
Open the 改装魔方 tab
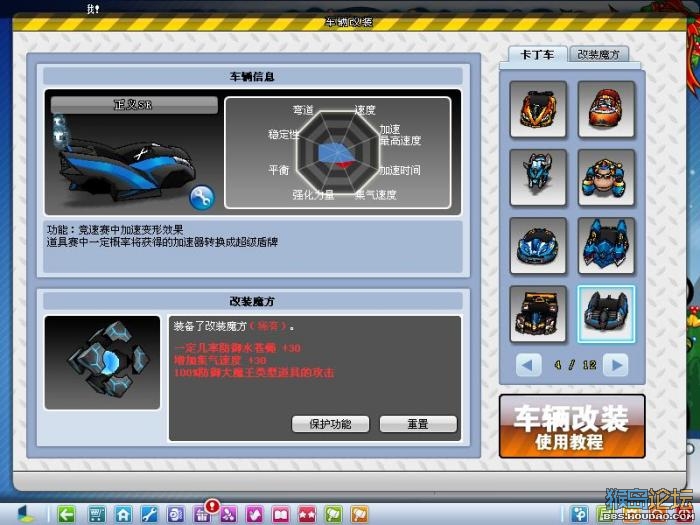coord(599,54)
